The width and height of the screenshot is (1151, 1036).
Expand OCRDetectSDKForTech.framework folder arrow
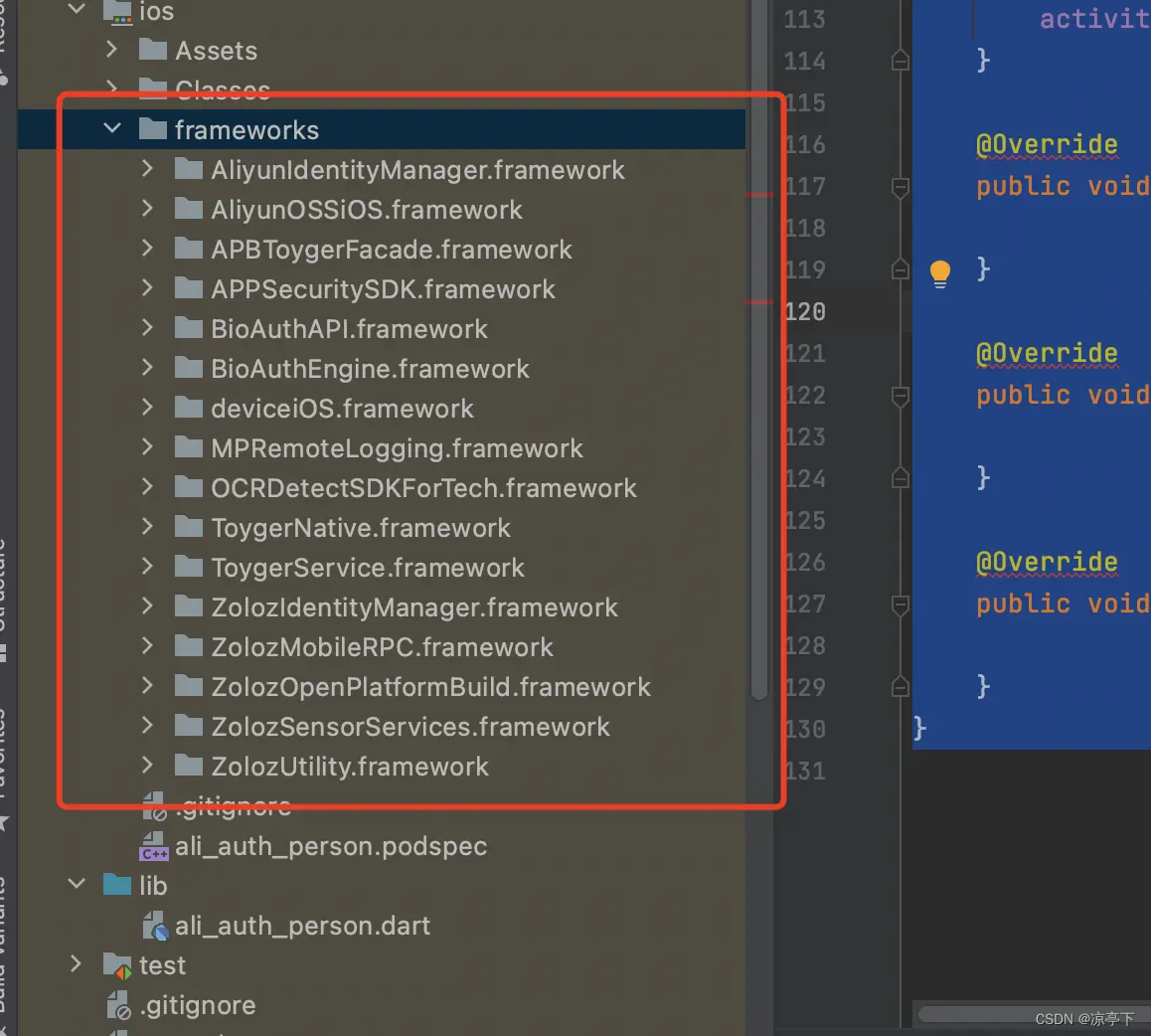coord(147,487)
